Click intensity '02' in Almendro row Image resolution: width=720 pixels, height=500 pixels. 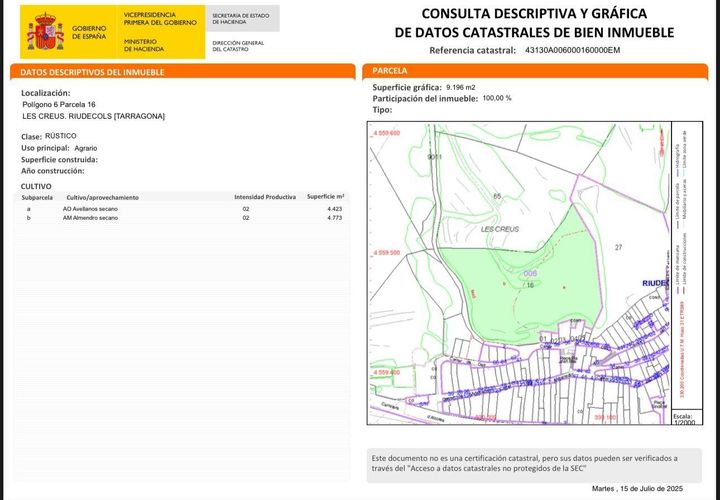pyautogui.click(x=246, y=218)
